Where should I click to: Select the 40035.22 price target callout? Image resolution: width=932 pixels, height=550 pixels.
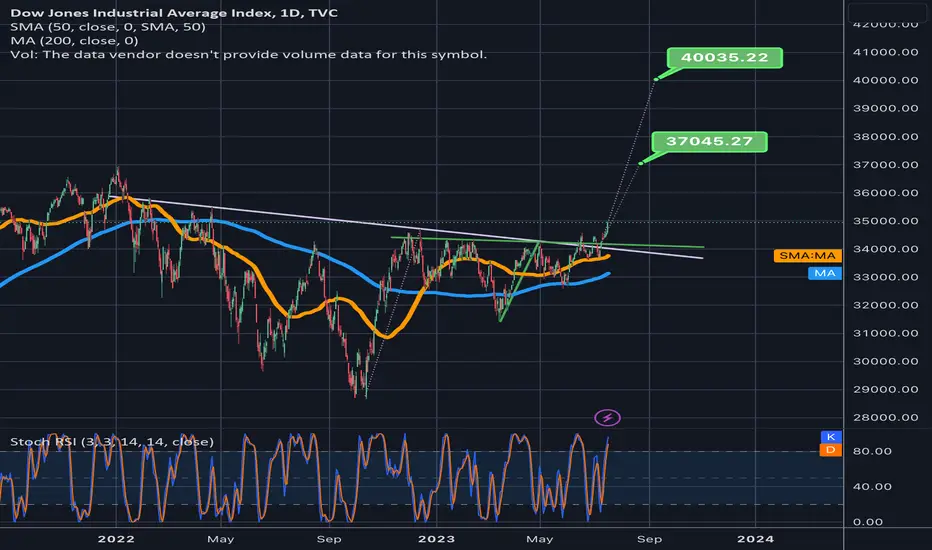pyautogui.click(x=725, y=58)
